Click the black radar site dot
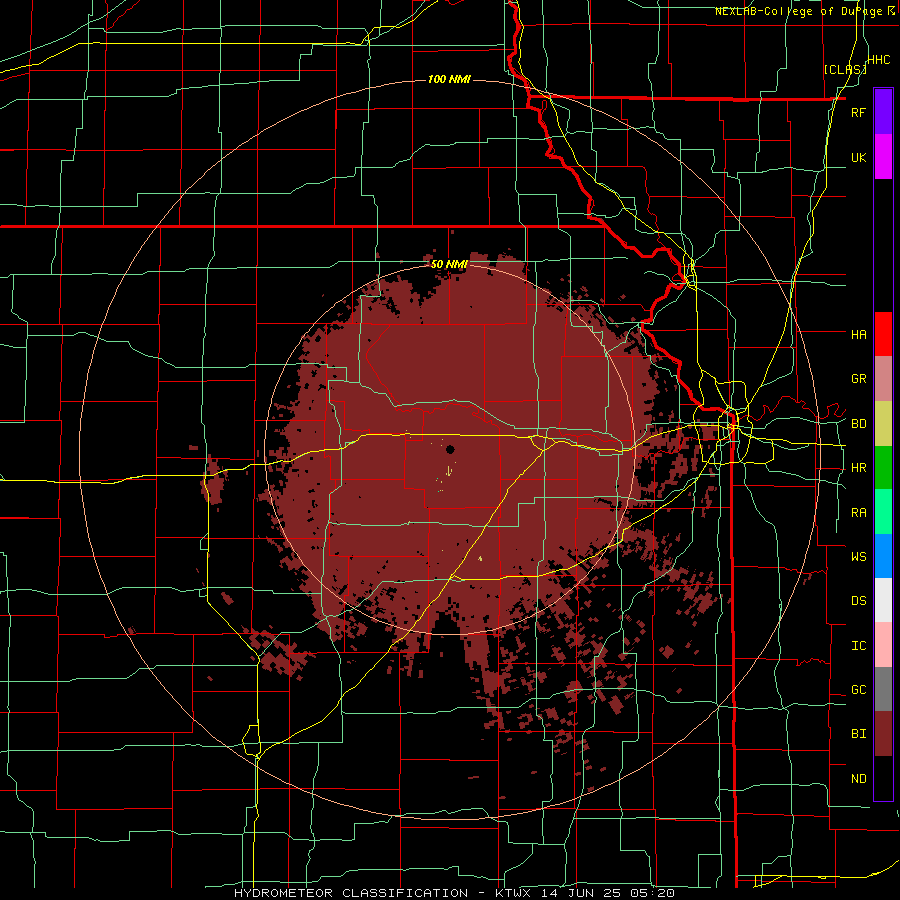This screenshot has height=900, width=900. coord(450,449)
